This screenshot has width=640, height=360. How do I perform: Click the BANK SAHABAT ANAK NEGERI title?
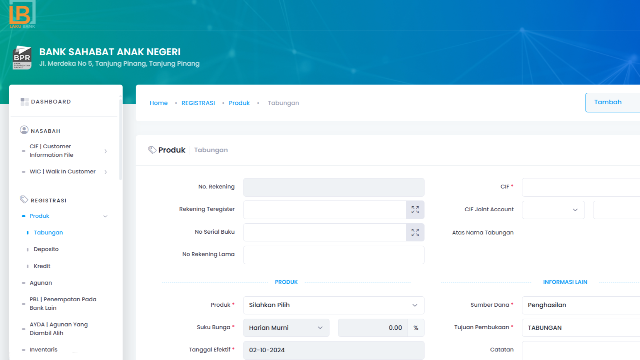point(110,52)
